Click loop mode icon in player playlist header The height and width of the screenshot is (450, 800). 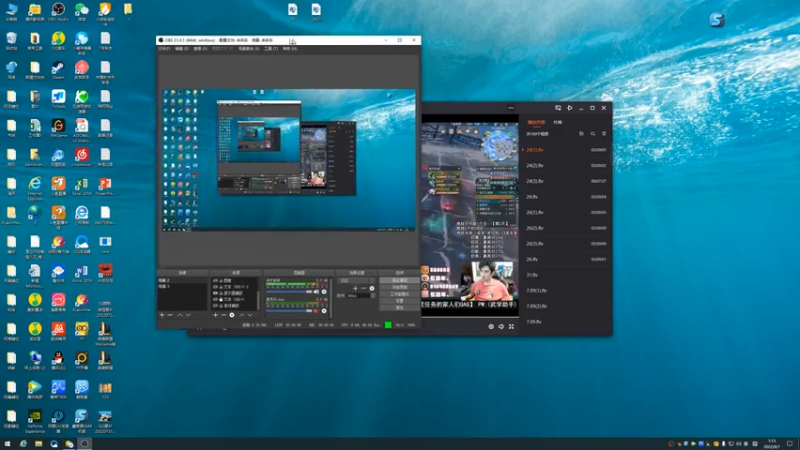click(x=592, y=134)
